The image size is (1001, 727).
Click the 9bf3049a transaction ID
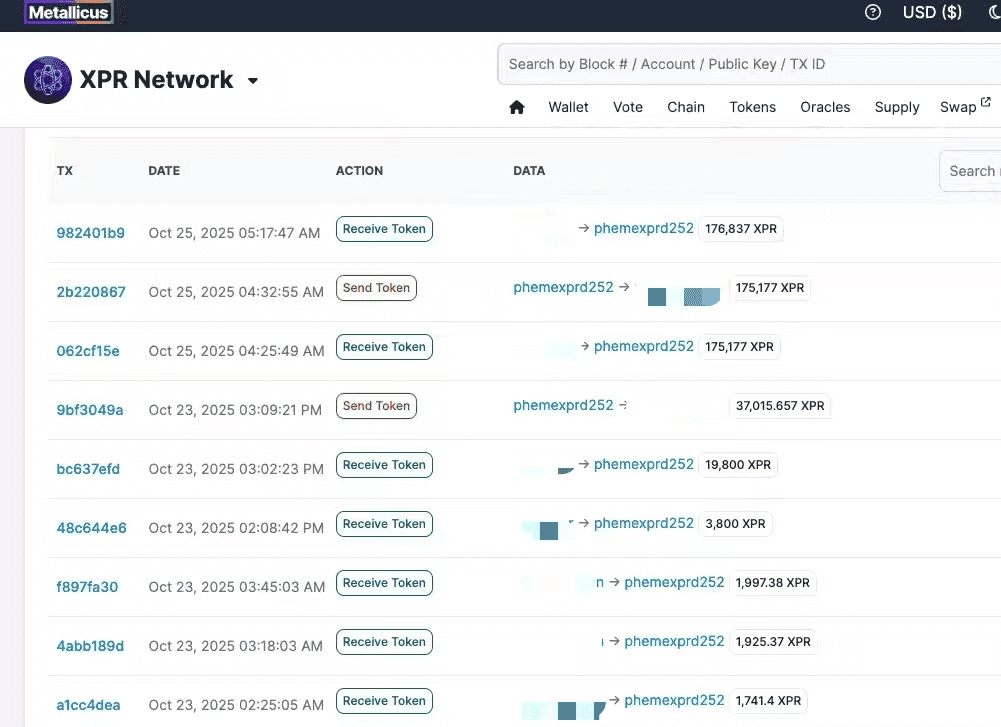click(90, 410)
